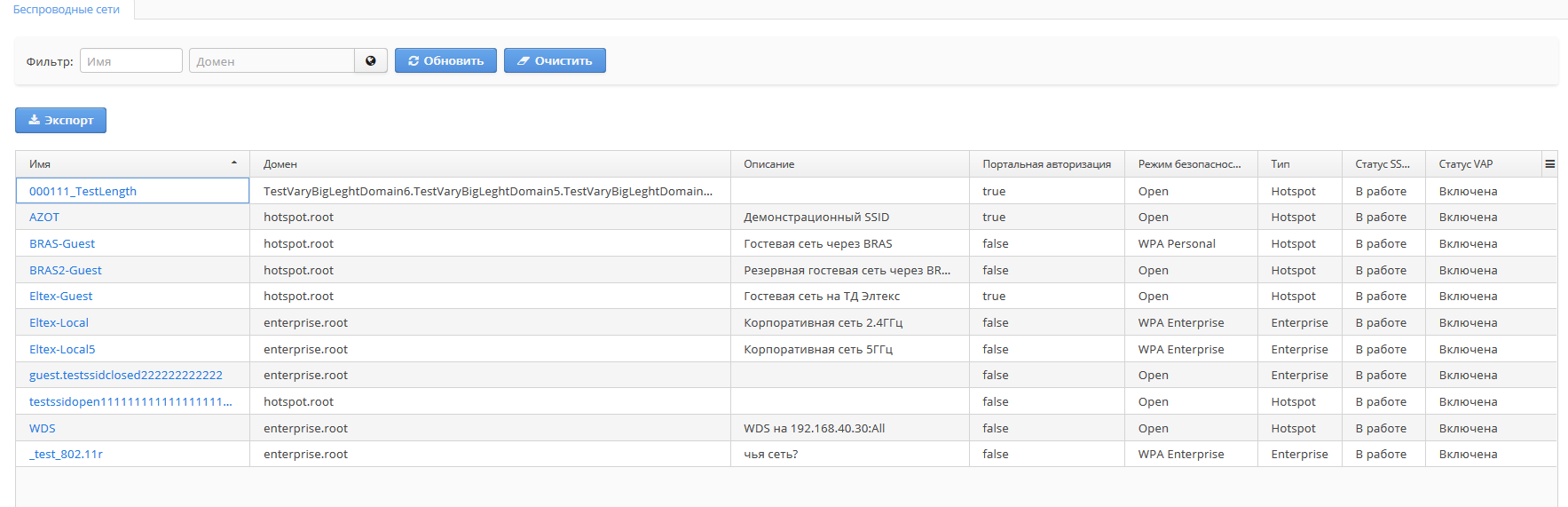Viewport: 1568px width, 507px height.
Task: Open guest.testssidclosed222222222222 link
Action: pos(126,376)
